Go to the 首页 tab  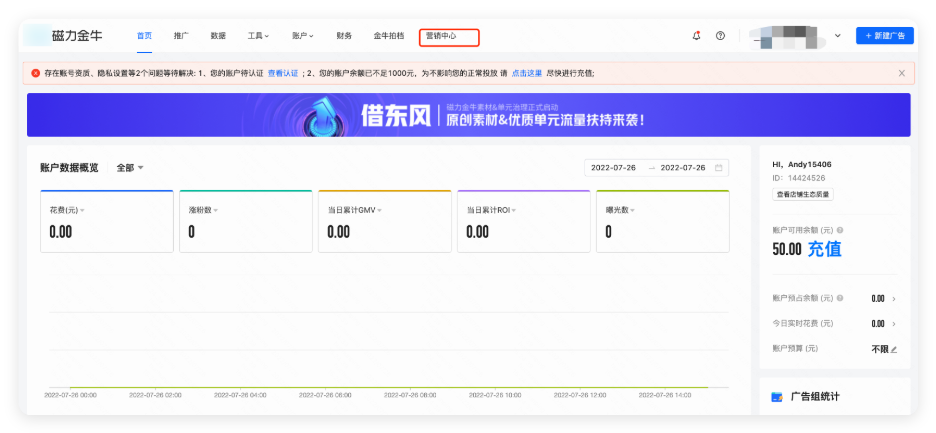pos(144,36)
